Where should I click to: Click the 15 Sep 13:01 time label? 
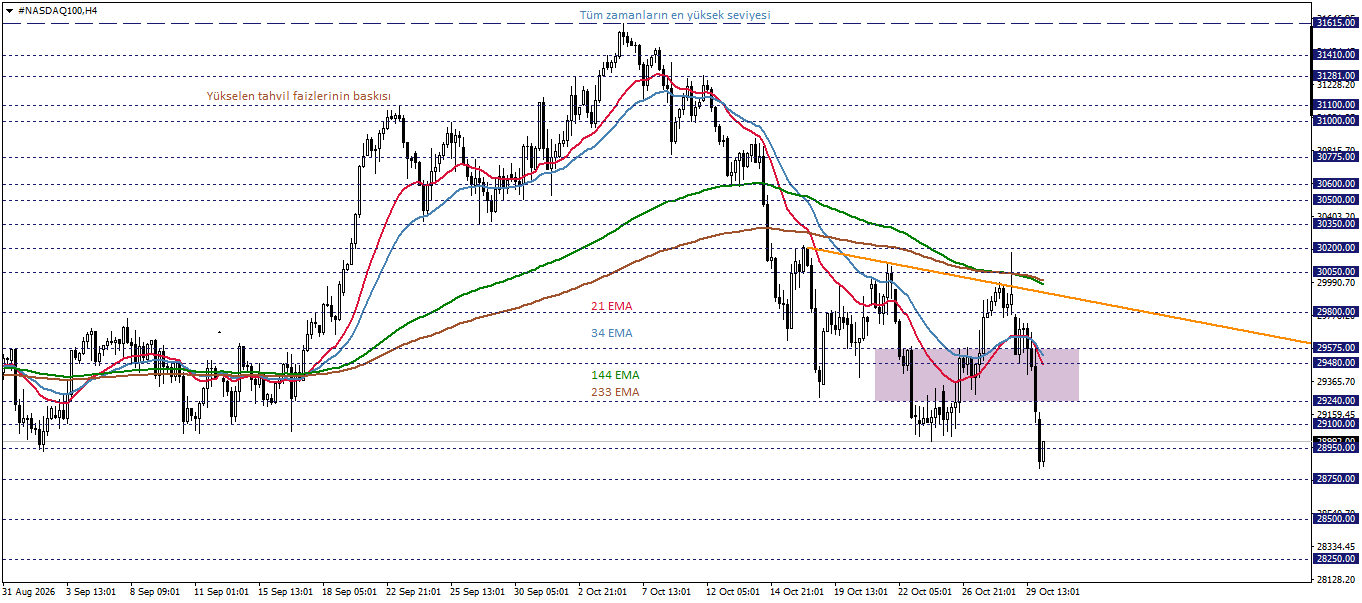284,592
